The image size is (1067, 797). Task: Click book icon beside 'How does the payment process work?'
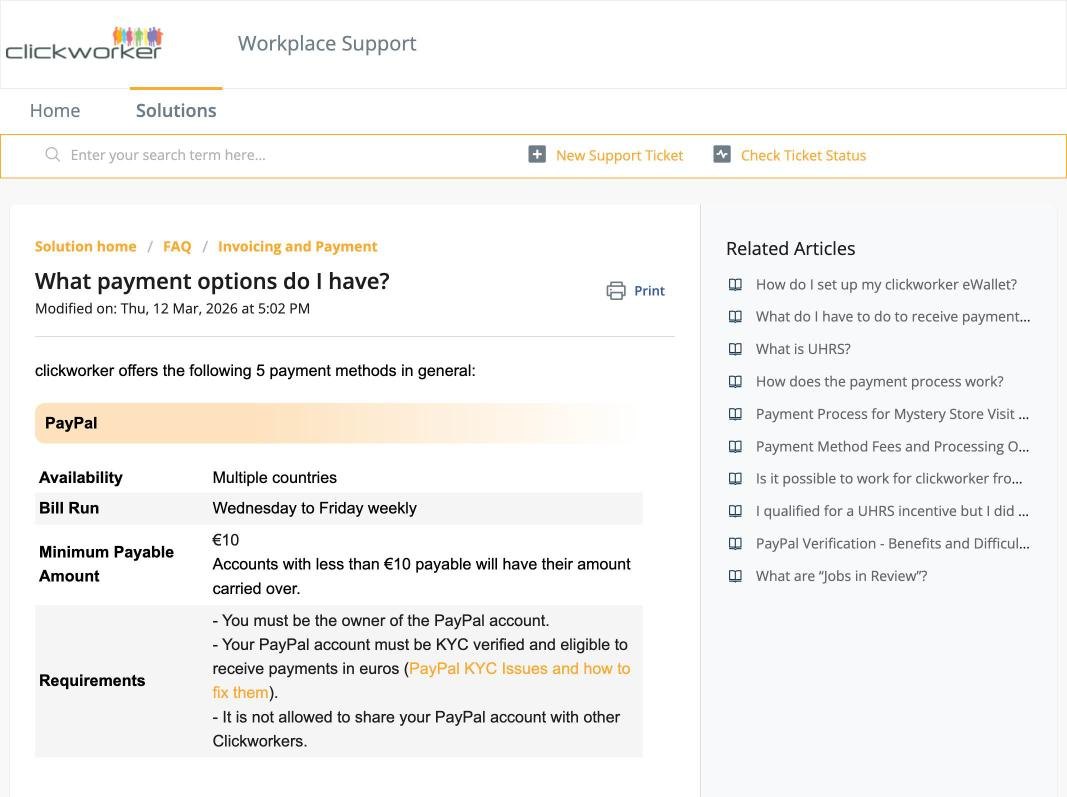[736, 382]
